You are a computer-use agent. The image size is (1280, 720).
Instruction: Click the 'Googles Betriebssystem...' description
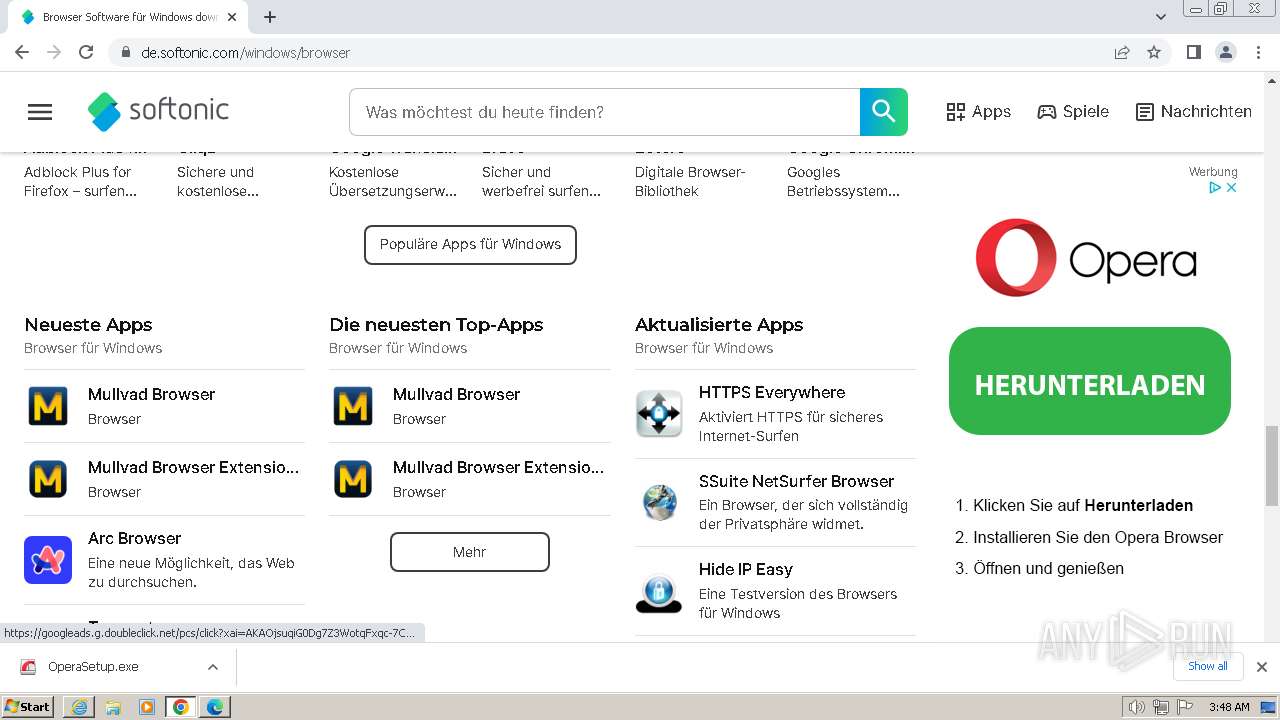843,181
